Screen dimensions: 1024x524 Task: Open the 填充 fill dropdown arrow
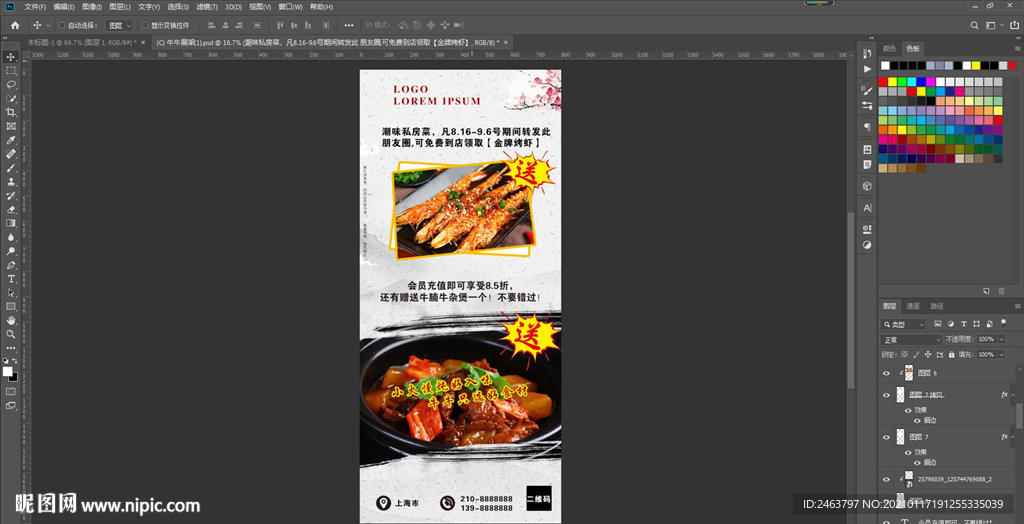coord(1000,354)
